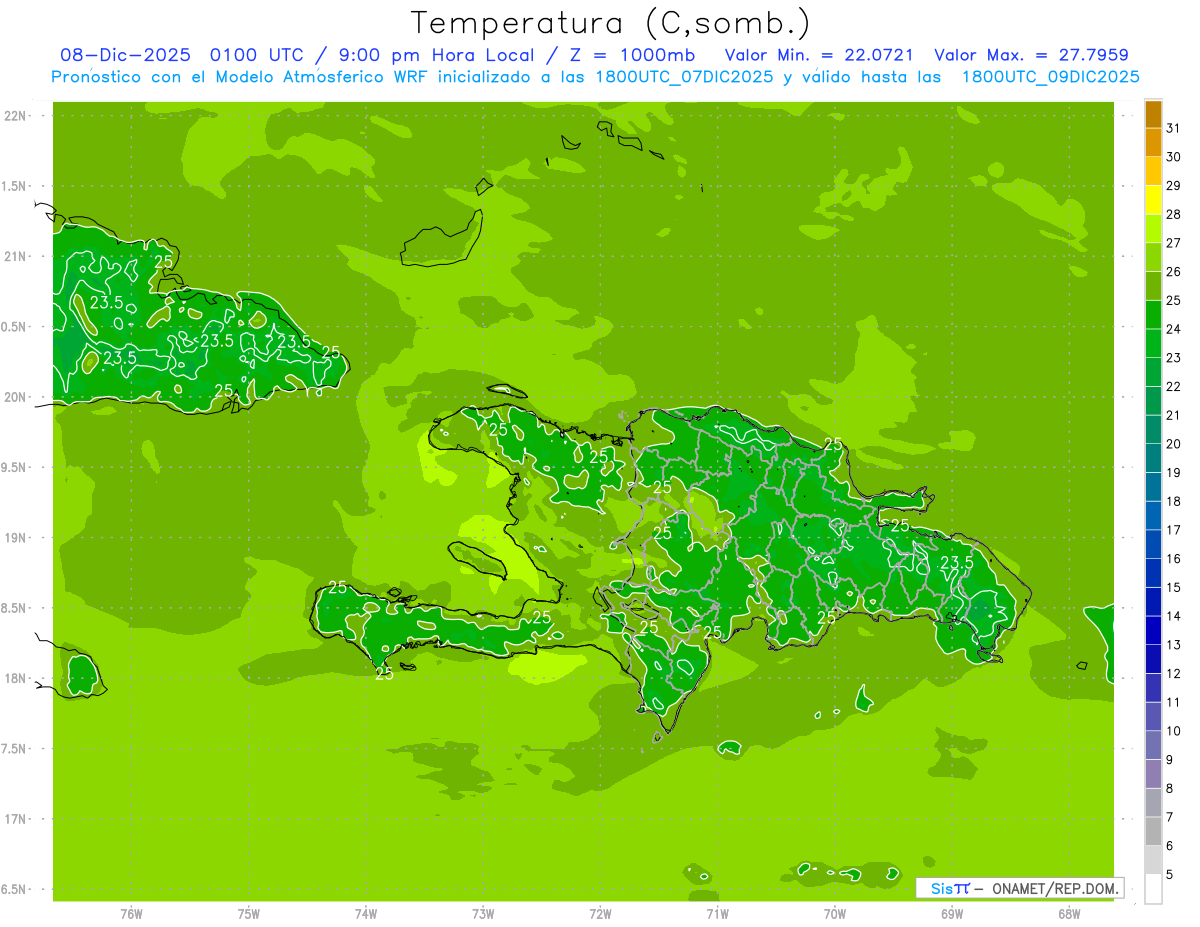Click the "71W" longitude axis label
Image resolution: width=1200 pixels, height=927 pixels.
coord(717,914)
